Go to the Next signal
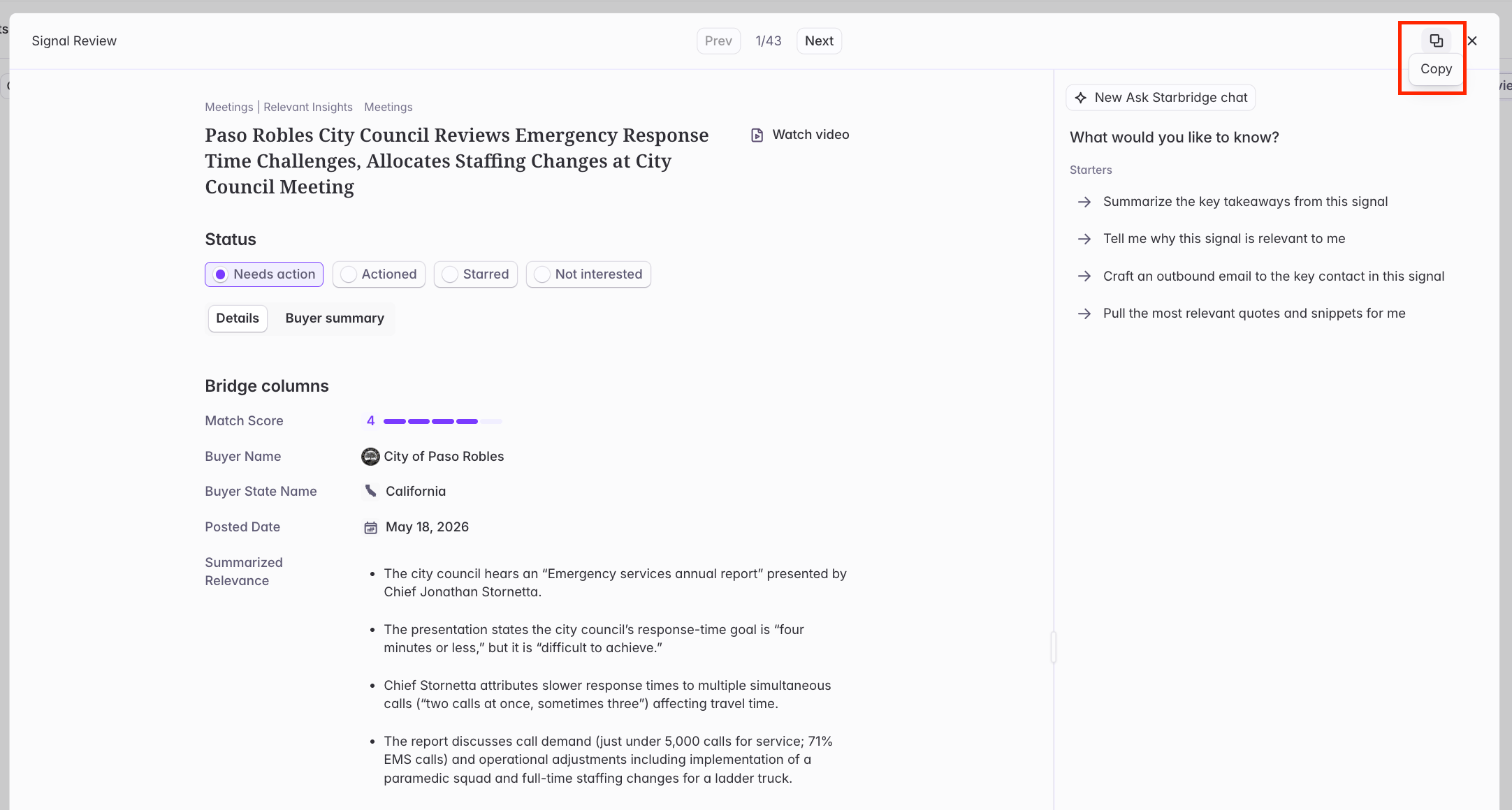 click(819, 40)
